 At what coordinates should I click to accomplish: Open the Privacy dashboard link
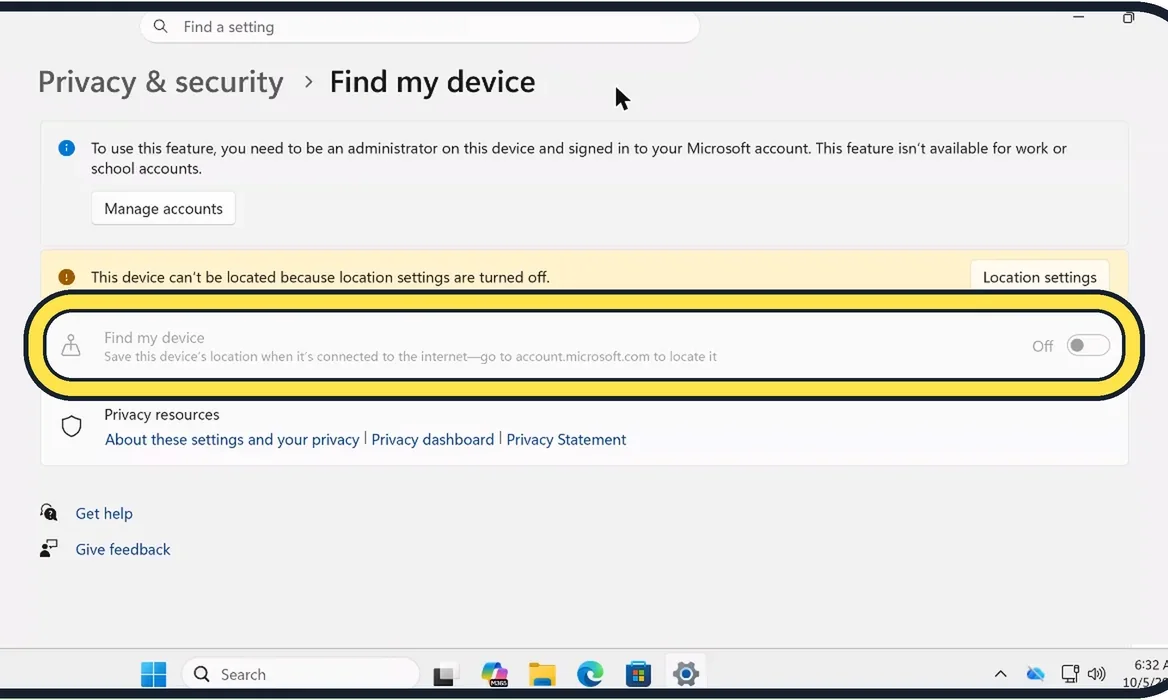coord(432,439)
